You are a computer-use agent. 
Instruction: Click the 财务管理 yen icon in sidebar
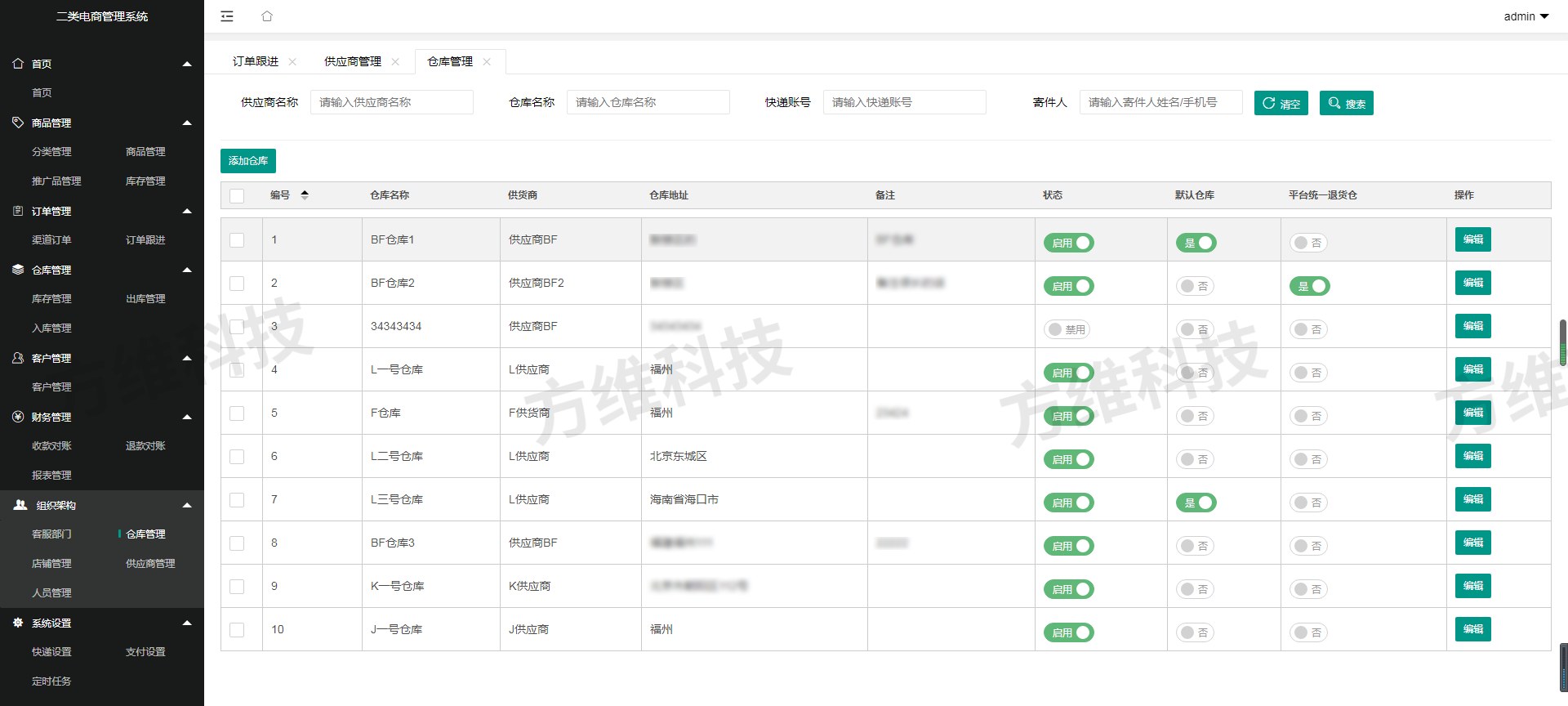pos(18,417)
